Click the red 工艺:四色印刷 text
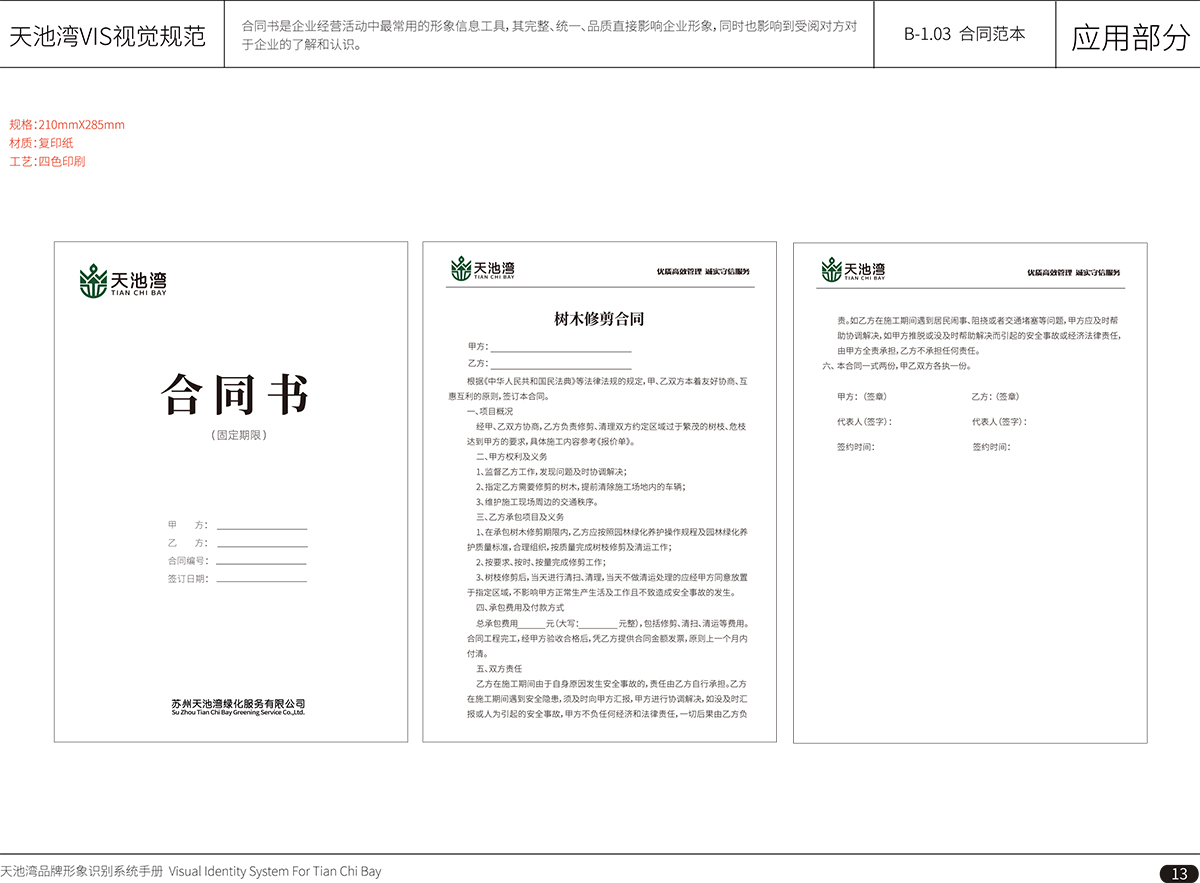 [48, 161]
